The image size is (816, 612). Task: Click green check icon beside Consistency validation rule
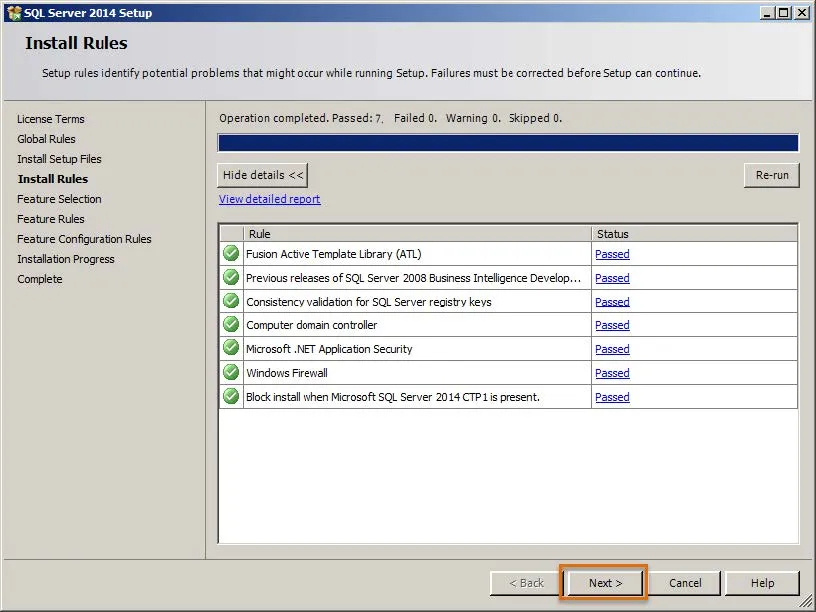[x=231, y=301]
